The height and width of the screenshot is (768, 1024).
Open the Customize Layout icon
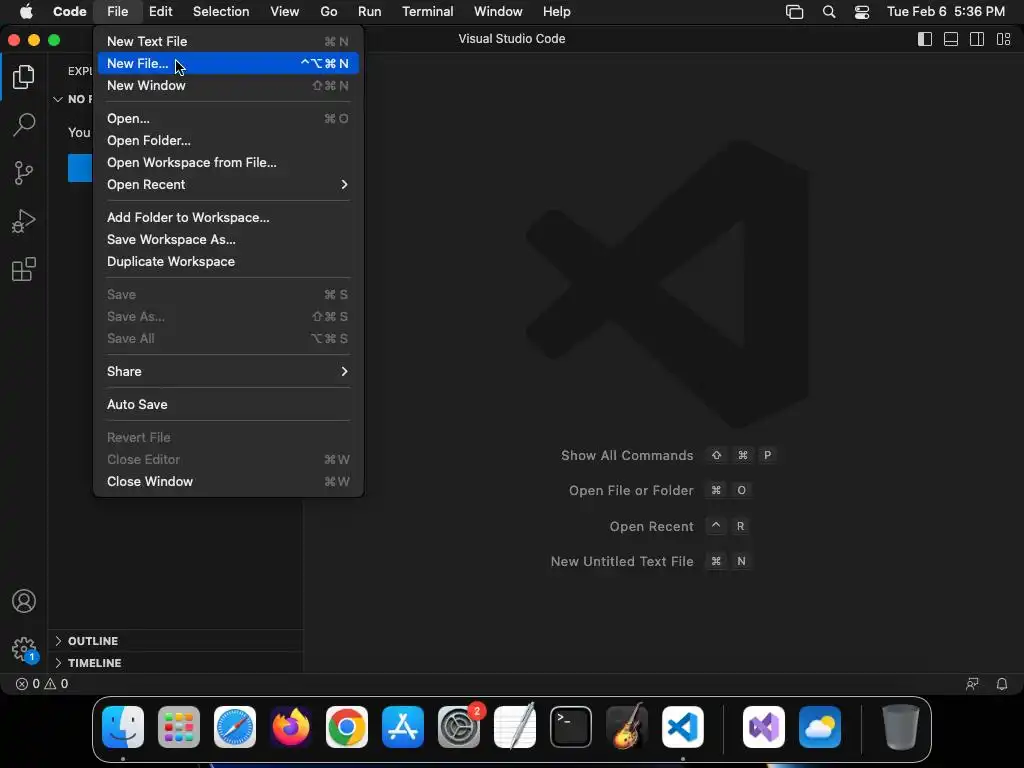pos(1004,39)
